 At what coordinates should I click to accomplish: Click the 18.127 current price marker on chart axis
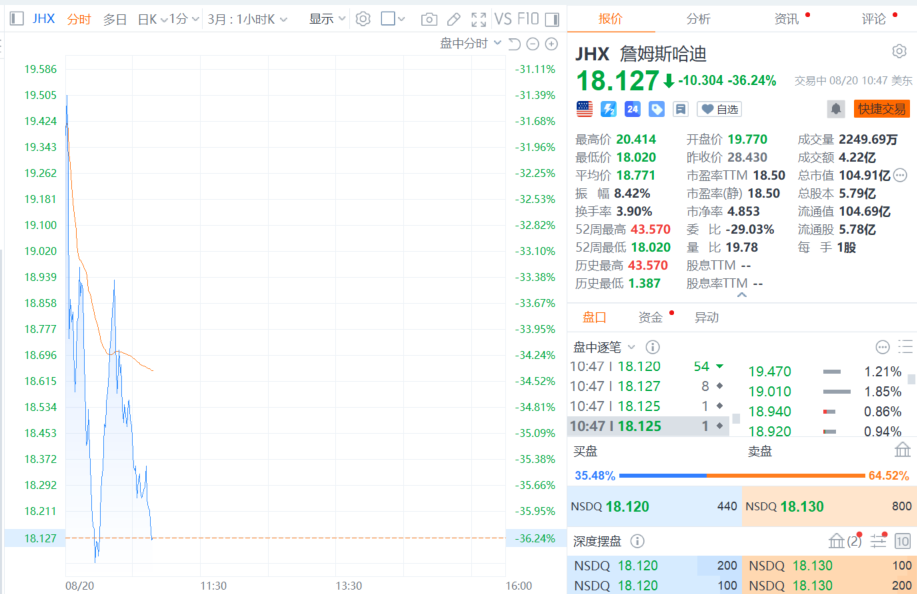[40, 538]
